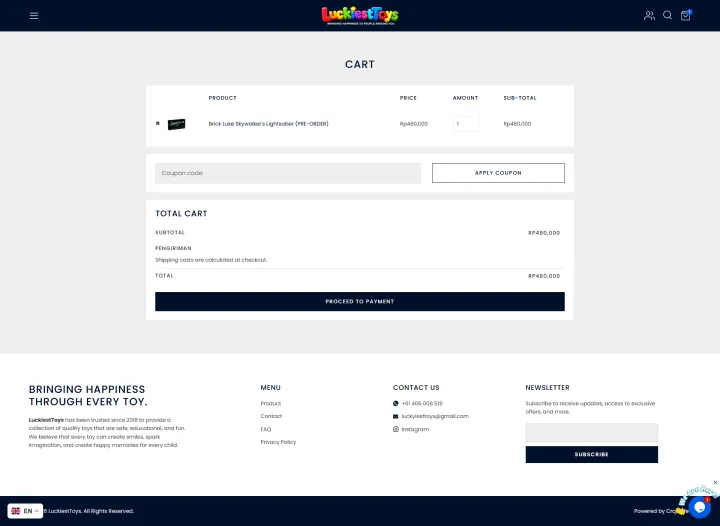
Task: Open the user account icon
Action: [x=649, y=16]
